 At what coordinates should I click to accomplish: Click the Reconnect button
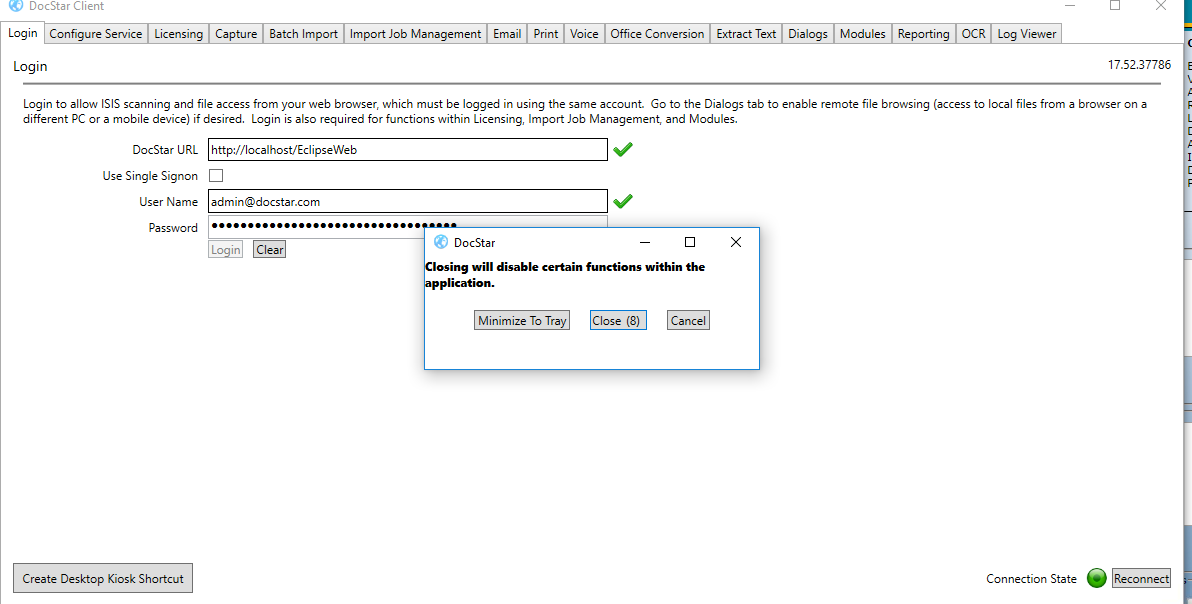pyautogui.click(x=1141, y=578)
